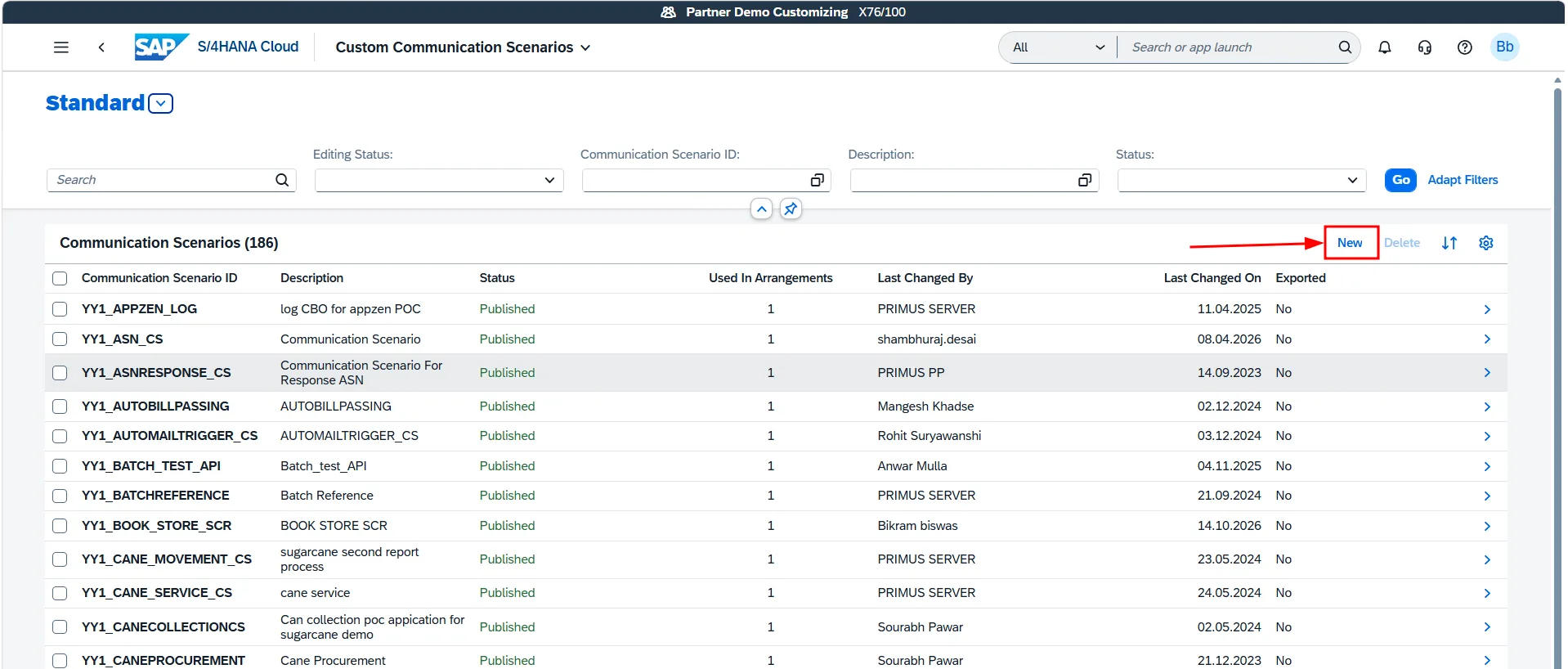Pin the filter header

point(791,209)
